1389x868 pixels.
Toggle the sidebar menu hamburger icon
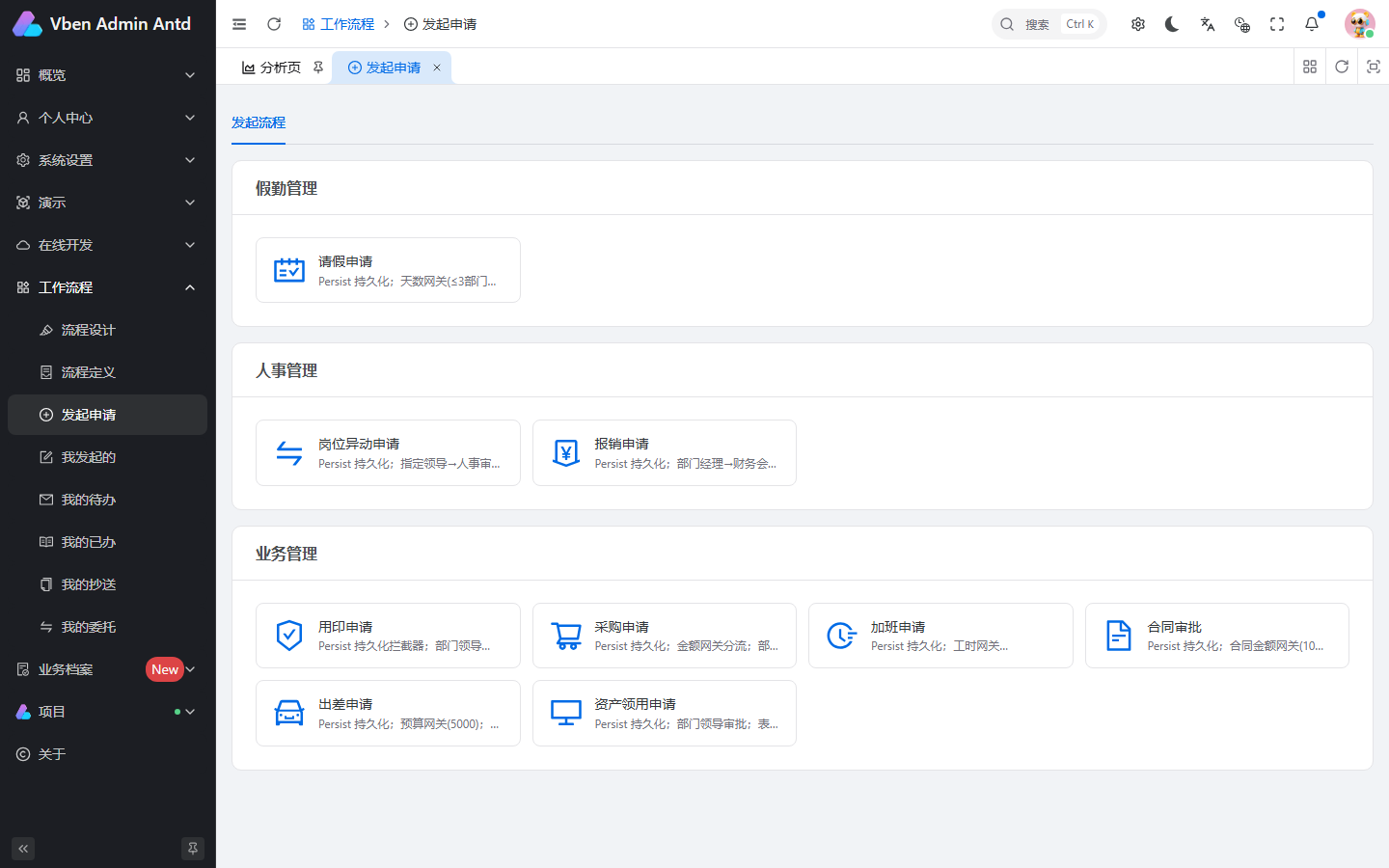239,24
